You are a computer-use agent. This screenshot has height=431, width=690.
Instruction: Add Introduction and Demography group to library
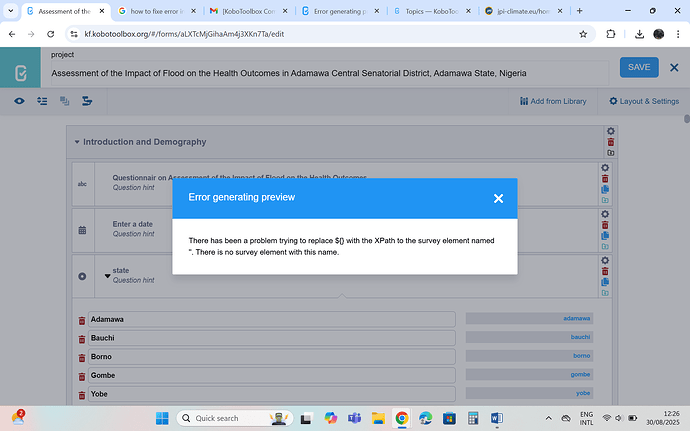610,153
